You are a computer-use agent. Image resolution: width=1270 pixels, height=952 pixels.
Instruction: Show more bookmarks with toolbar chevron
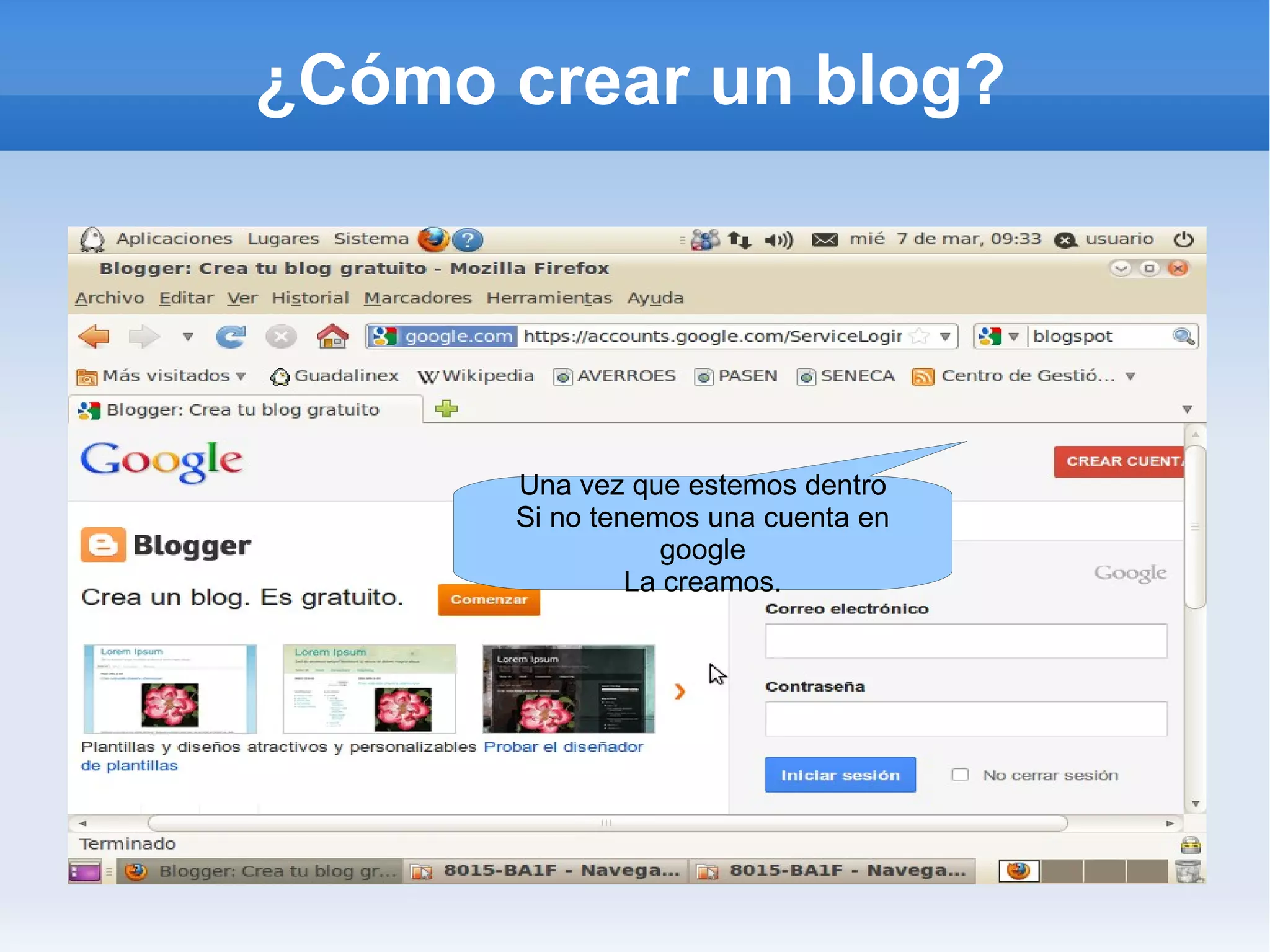1130,376
